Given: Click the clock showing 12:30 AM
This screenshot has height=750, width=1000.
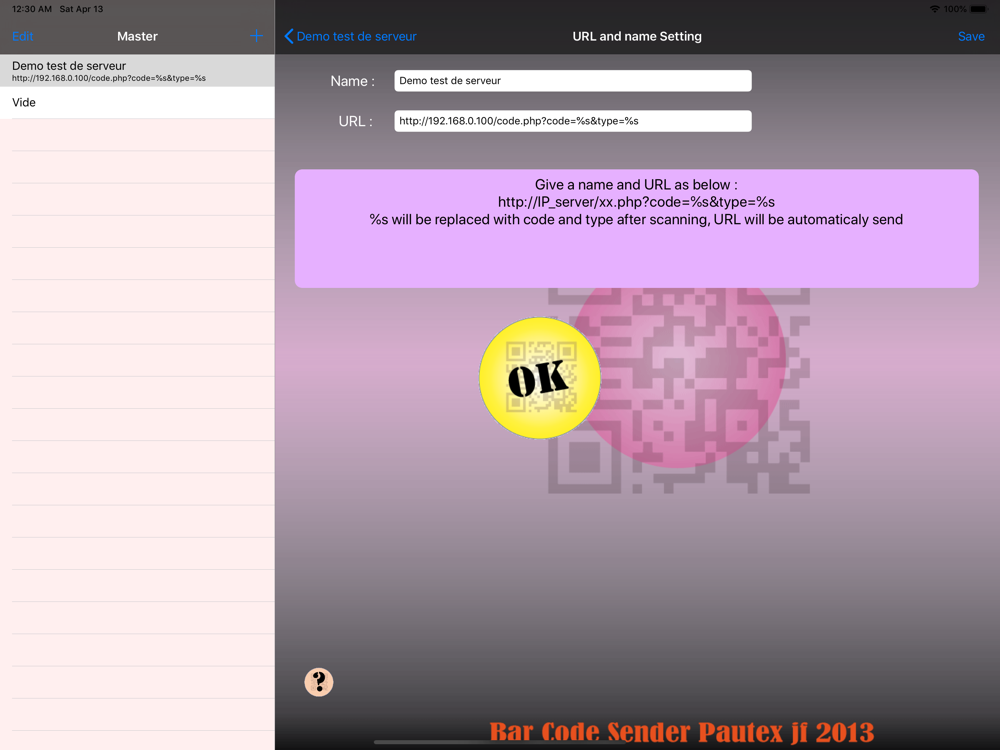Looking at the screenshot, I should pyautogui.click(x=31, y=9).
